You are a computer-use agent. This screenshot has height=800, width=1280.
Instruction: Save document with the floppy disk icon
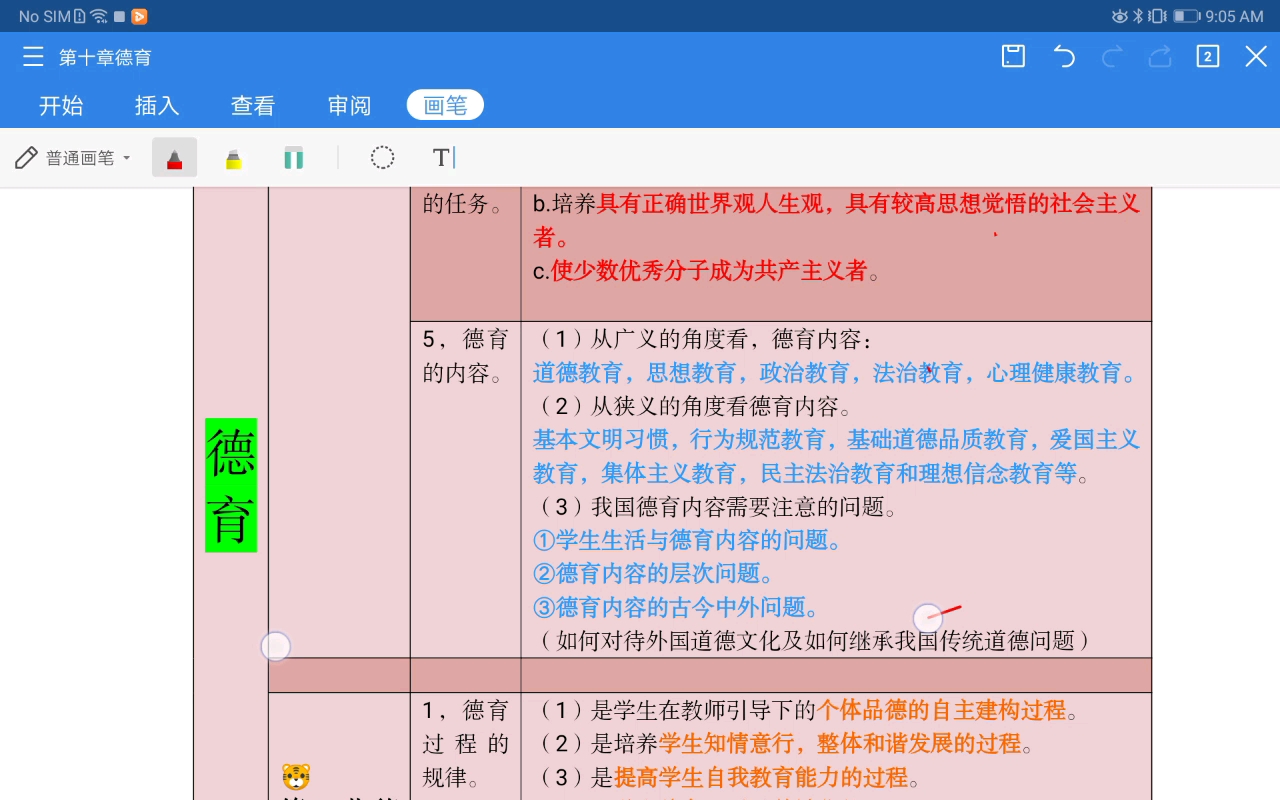pos(1014,56)
